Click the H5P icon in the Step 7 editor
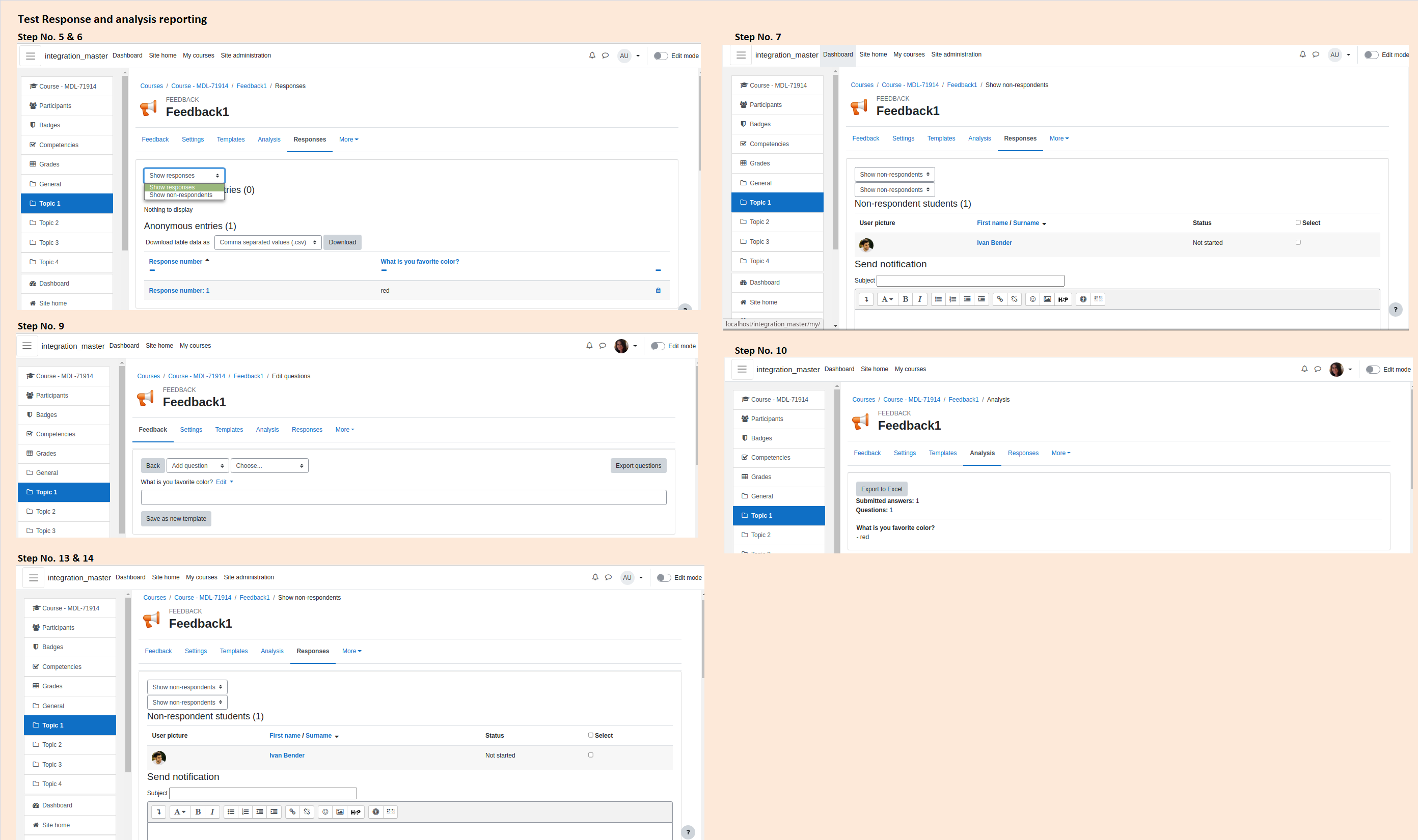The width and height of the screenshot is (1418, 840). (1063, 299)
